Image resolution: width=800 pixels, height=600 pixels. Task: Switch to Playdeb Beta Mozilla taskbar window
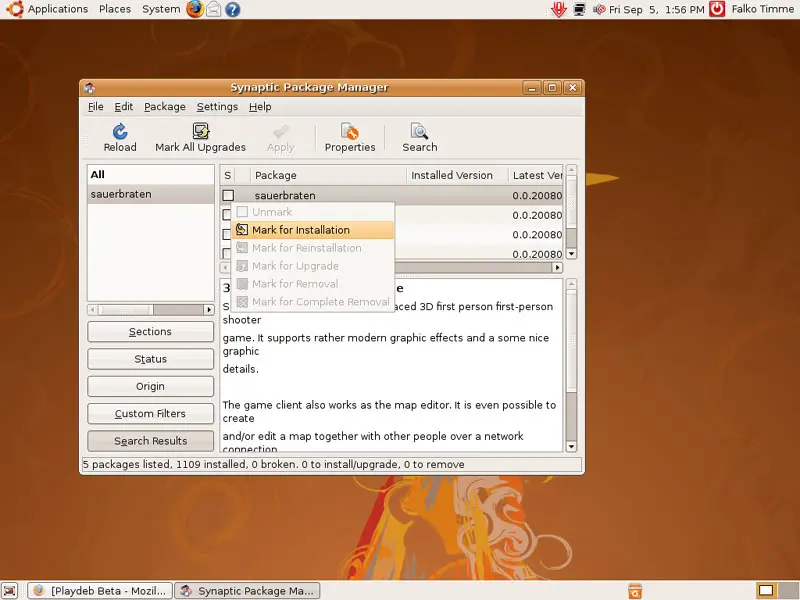[100, 591]
